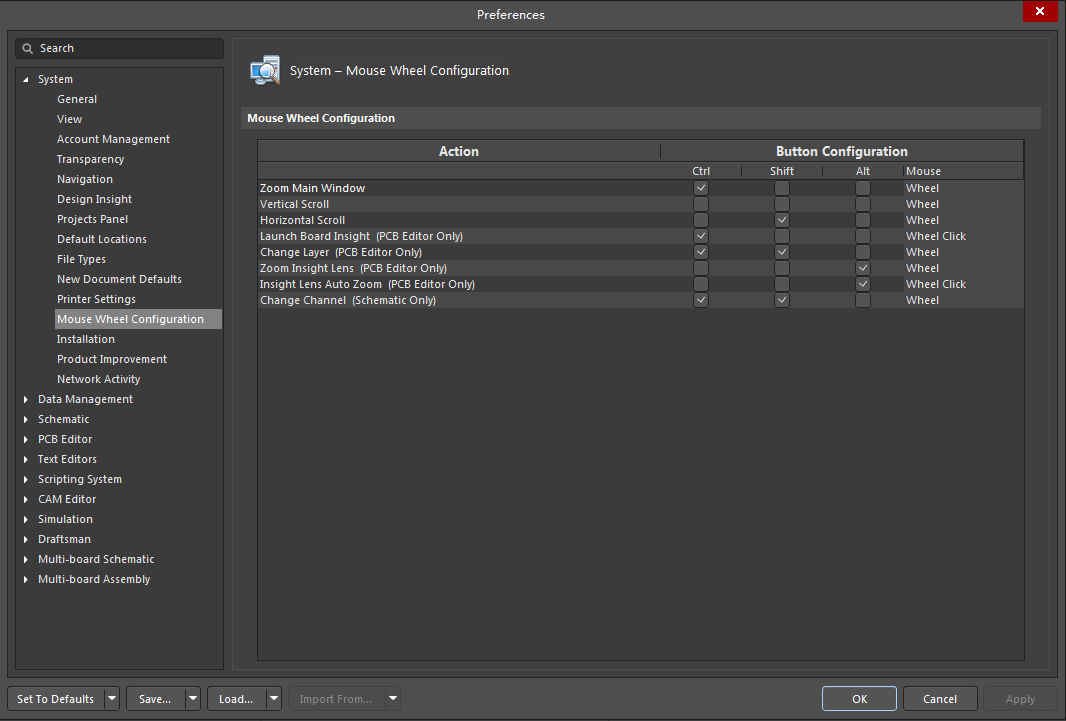This screenshot has width=1066, height=721.
Task: Toggle Alt for Insight Lens Auto Zoom
Action: [x=862, y=284]
